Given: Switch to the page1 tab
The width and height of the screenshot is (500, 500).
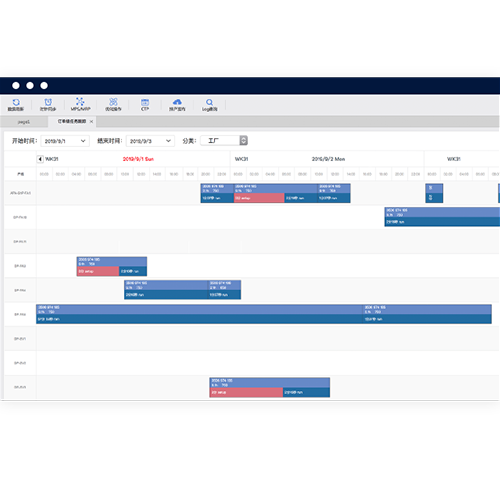Looking at the screenshot, I should [24, 122].
